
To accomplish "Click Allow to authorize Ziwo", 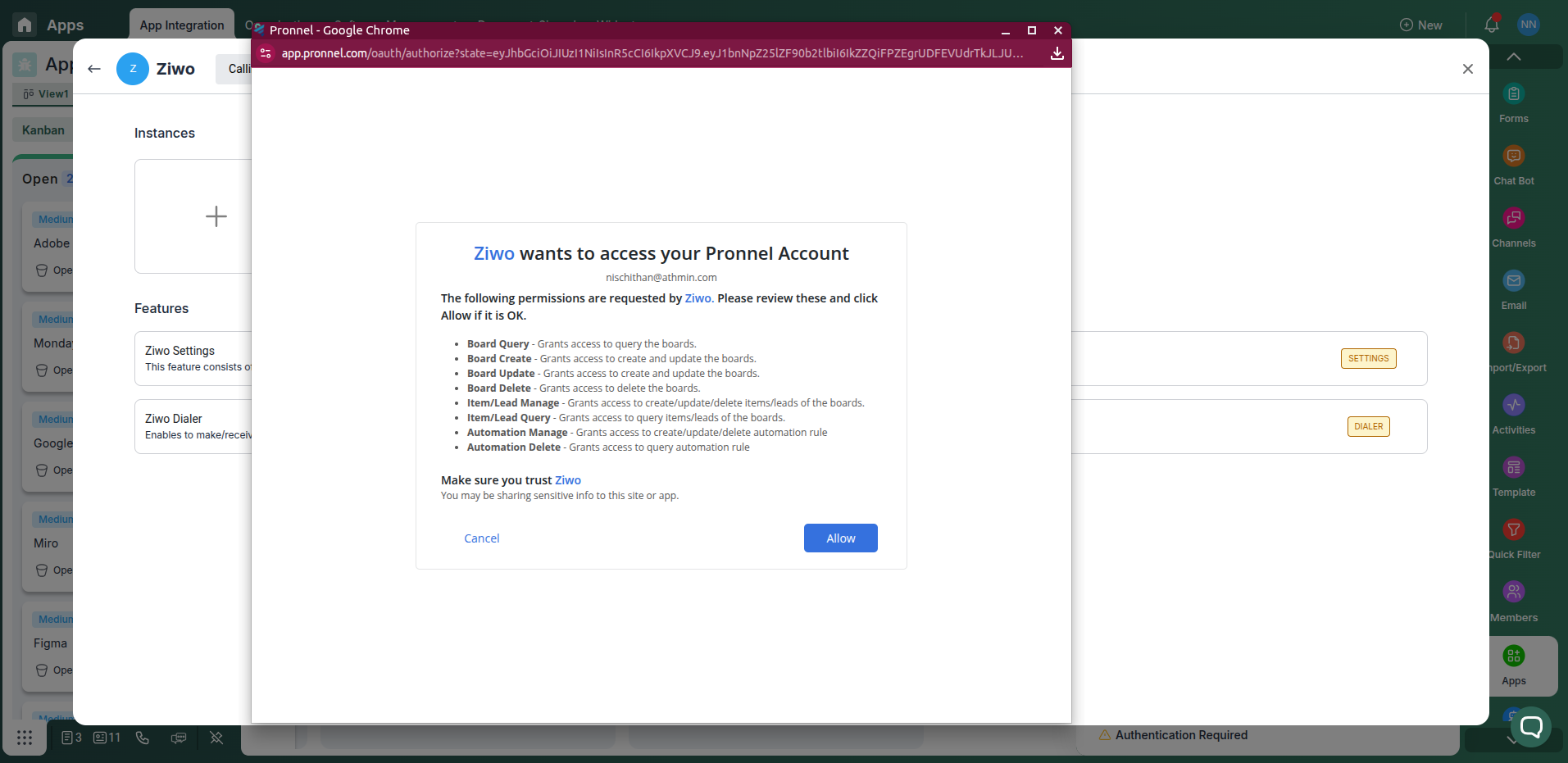I will [840, 538].
